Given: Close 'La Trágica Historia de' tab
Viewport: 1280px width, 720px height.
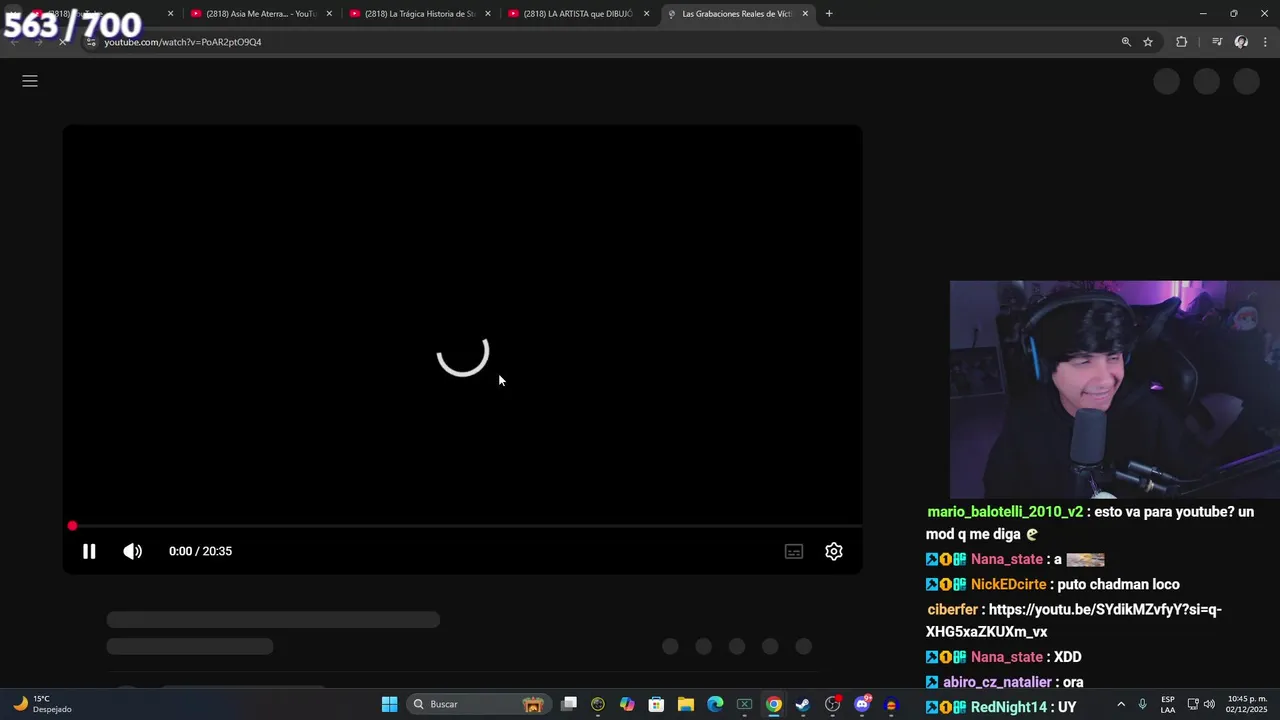Looking at the screenshot, I should [488, 14].
